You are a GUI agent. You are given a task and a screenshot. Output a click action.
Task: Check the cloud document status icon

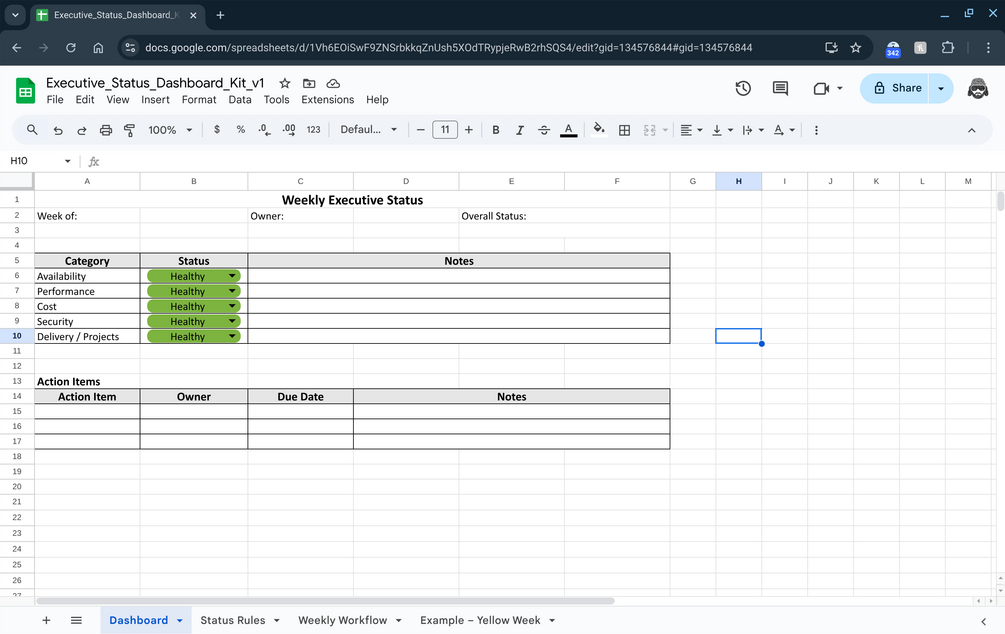coord(333,83)
